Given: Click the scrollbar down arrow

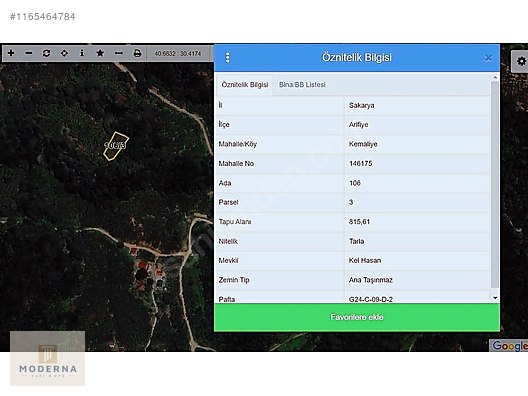Looking at the screenshot, I should (495, 298).
